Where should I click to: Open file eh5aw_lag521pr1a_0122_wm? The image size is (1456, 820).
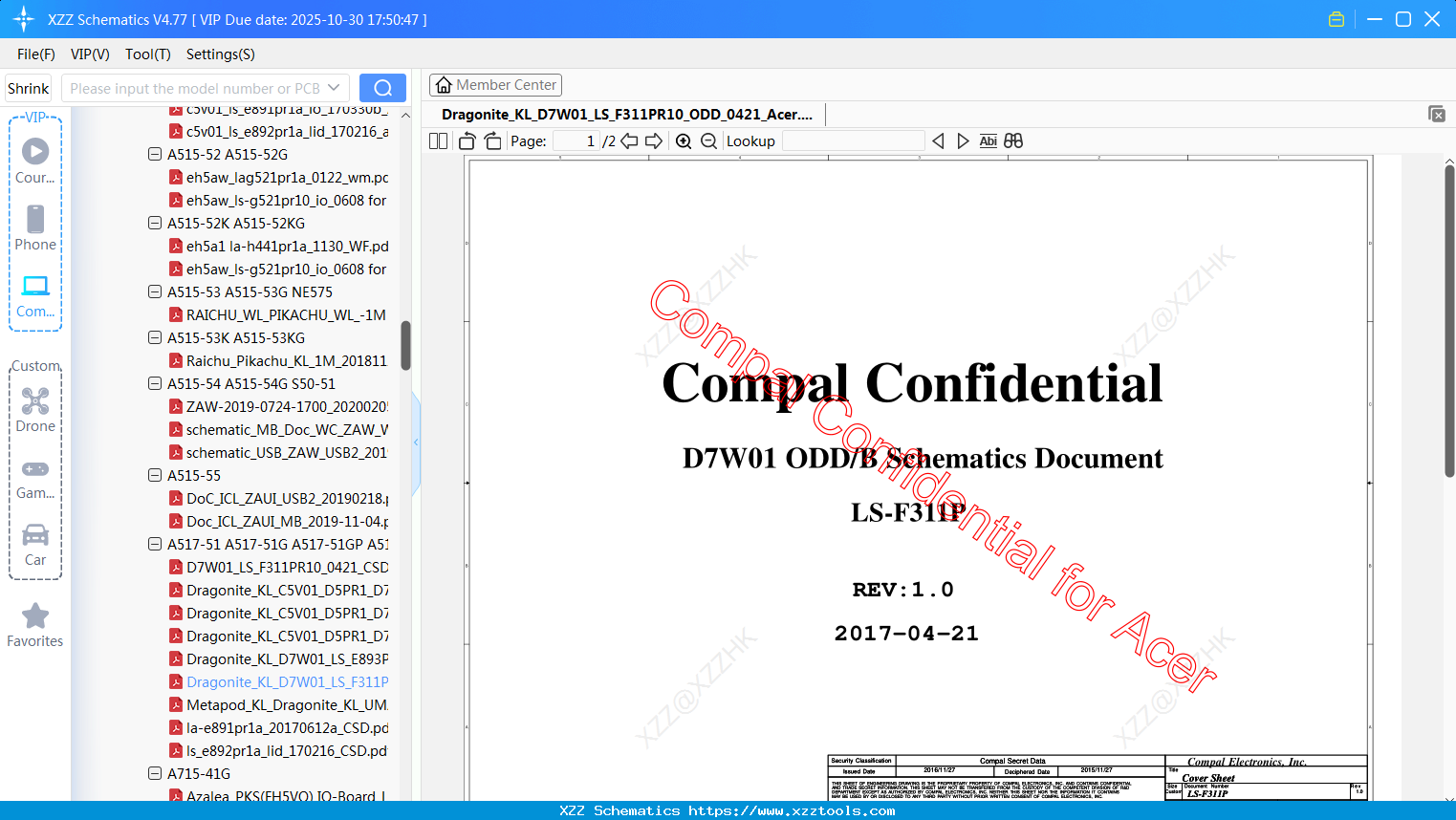pyautogui.click(x=279, y=177)
